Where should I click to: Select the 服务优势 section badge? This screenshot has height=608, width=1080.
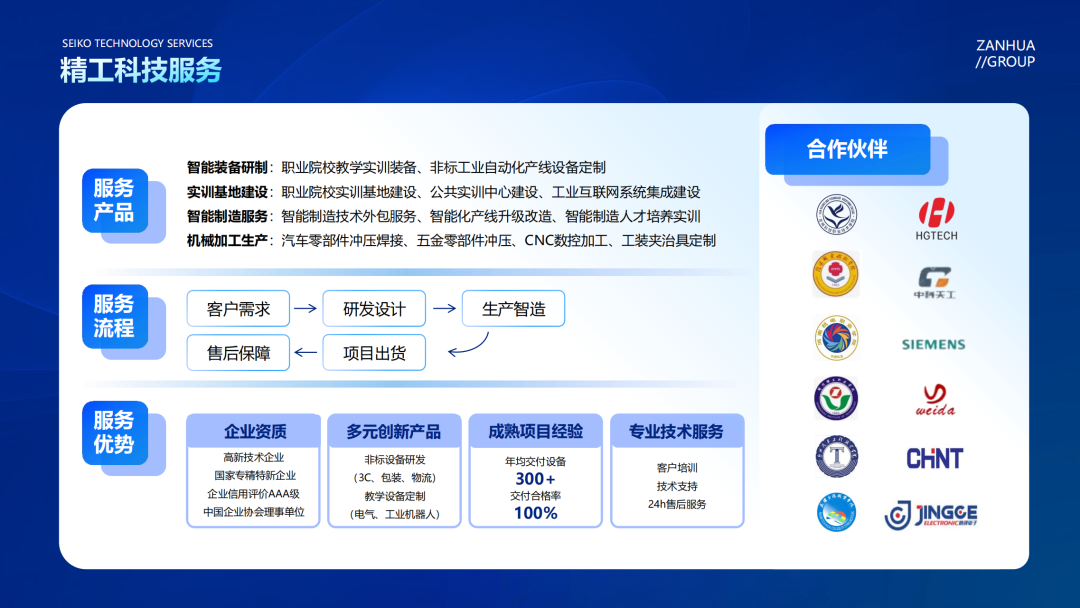coord(115,432)
